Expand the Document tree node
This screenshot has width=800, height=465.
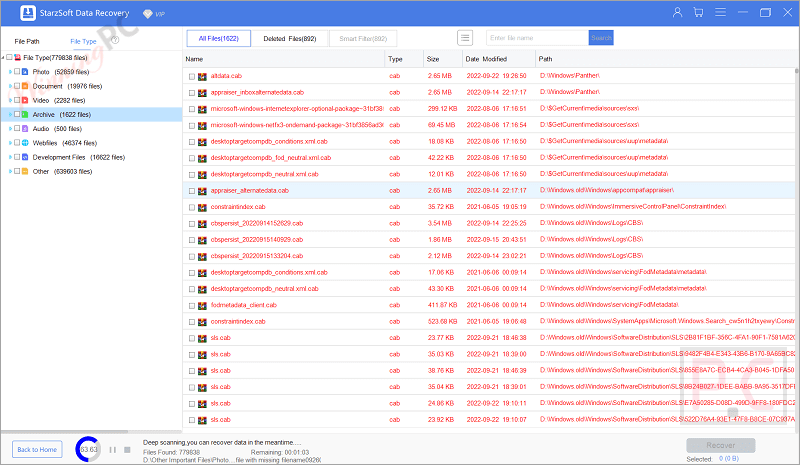click(10, 86)
